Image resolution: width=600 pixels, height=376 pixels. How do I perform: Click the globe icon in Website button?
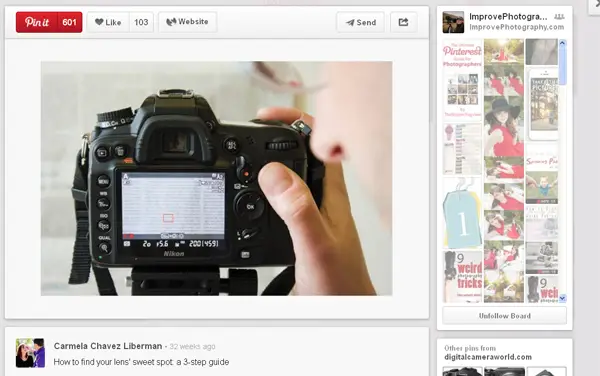[x=171, y=22]
